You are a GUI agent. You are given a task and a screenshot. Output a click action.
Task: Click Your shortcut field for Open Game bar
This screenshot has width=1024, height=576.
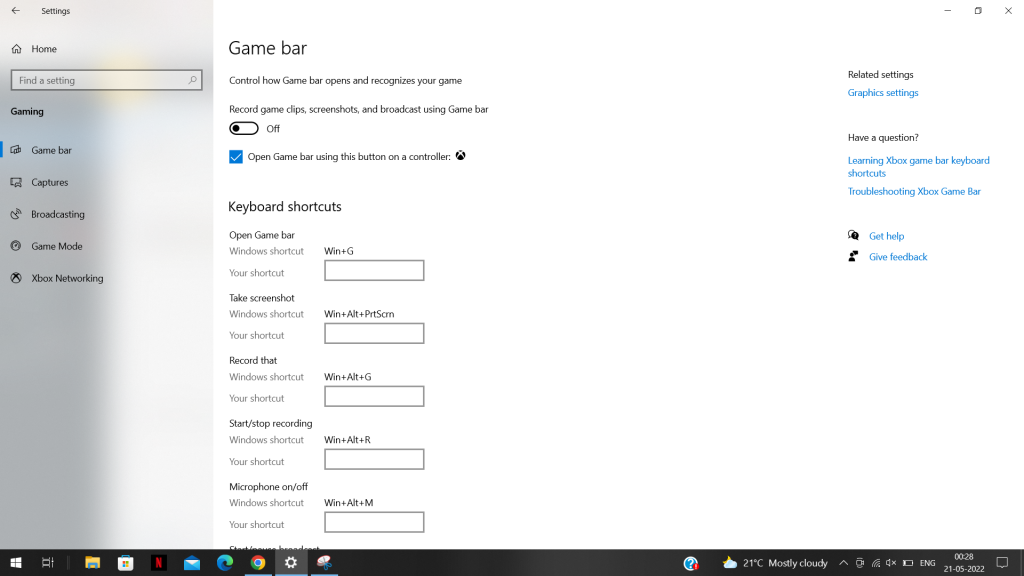pos(374,271)
